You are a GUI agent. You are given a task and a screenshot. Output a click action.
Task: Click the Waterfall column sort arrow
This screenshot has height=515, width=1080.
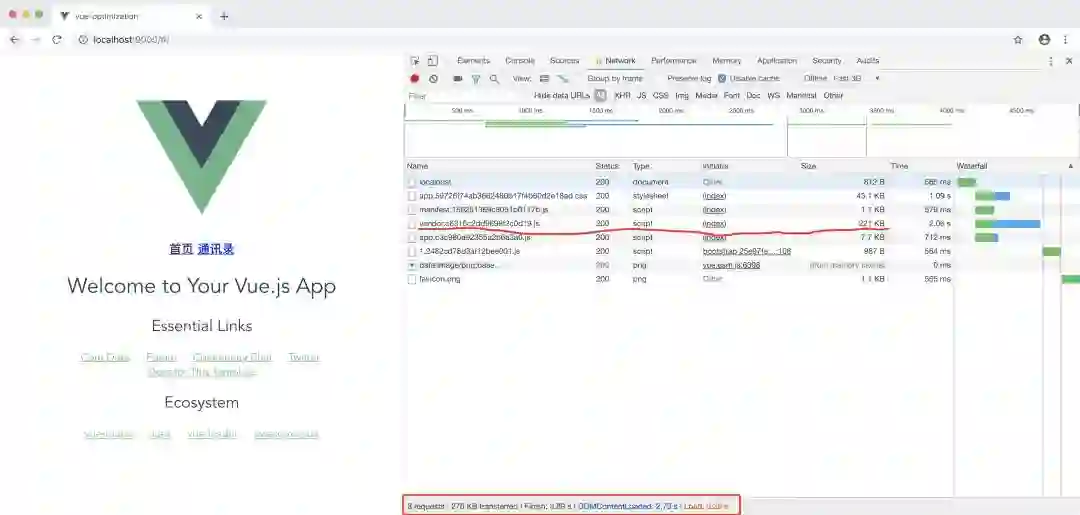1070,167
